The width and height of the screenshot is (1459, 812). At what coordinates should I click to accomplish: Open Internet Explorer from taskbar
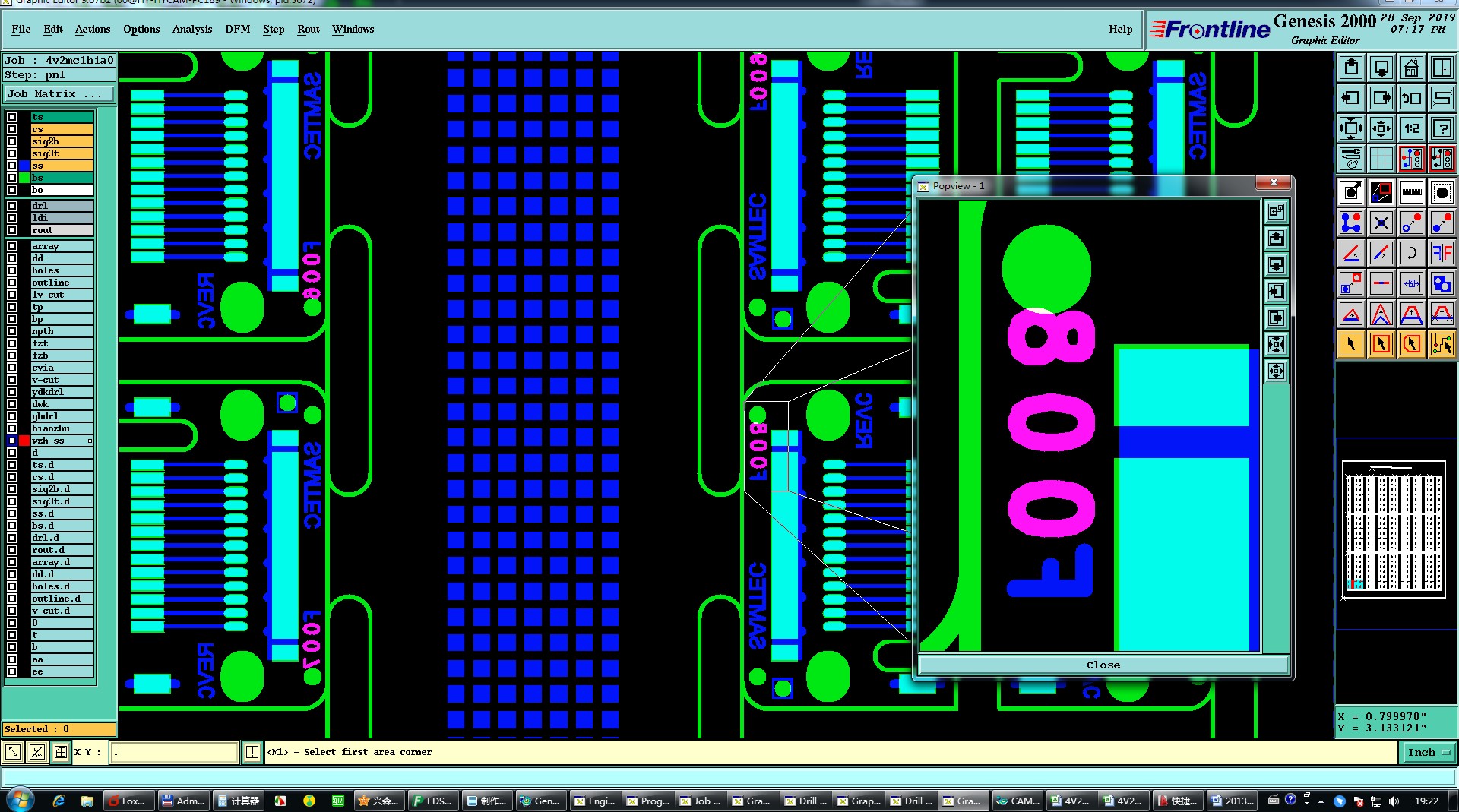coord(59,801)
